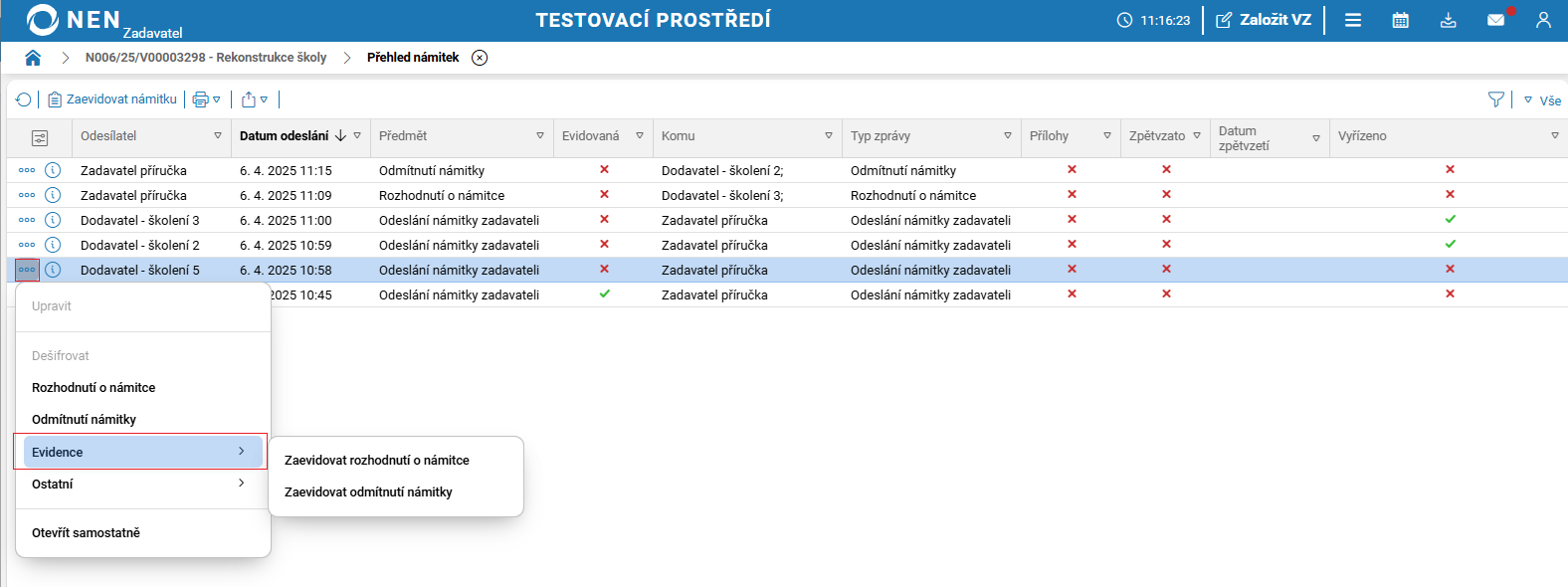The width and height of the screenshot is (1568, 587).
Task: Open filter dropdown for Odesílatel column
Action: point(218,136)
